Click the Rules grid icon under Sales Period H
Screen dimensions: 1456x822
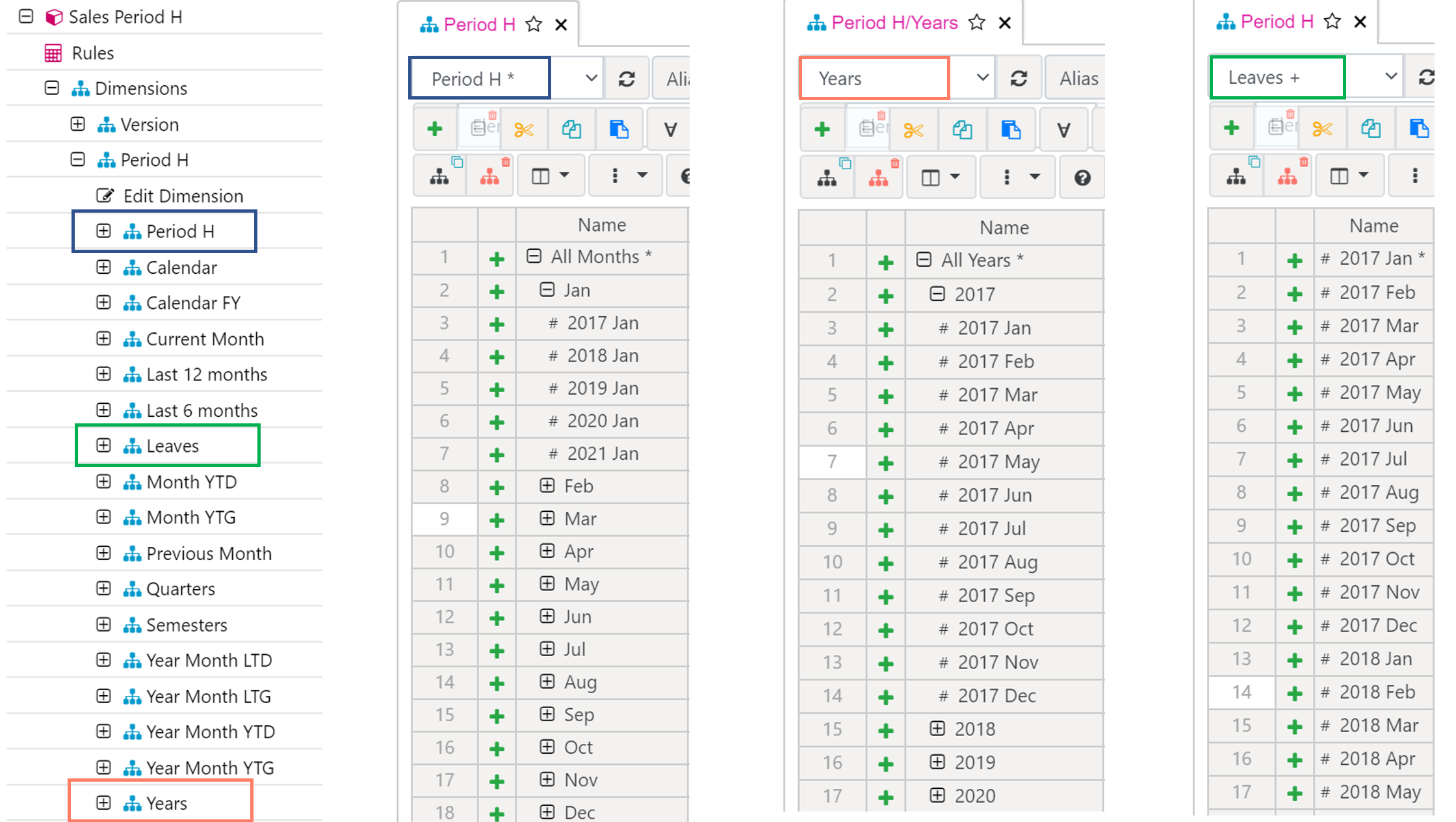point(53,53)
